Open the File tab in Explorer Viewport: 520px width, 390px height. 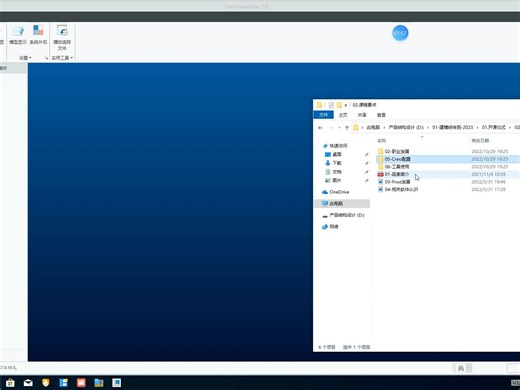point(323,115)
